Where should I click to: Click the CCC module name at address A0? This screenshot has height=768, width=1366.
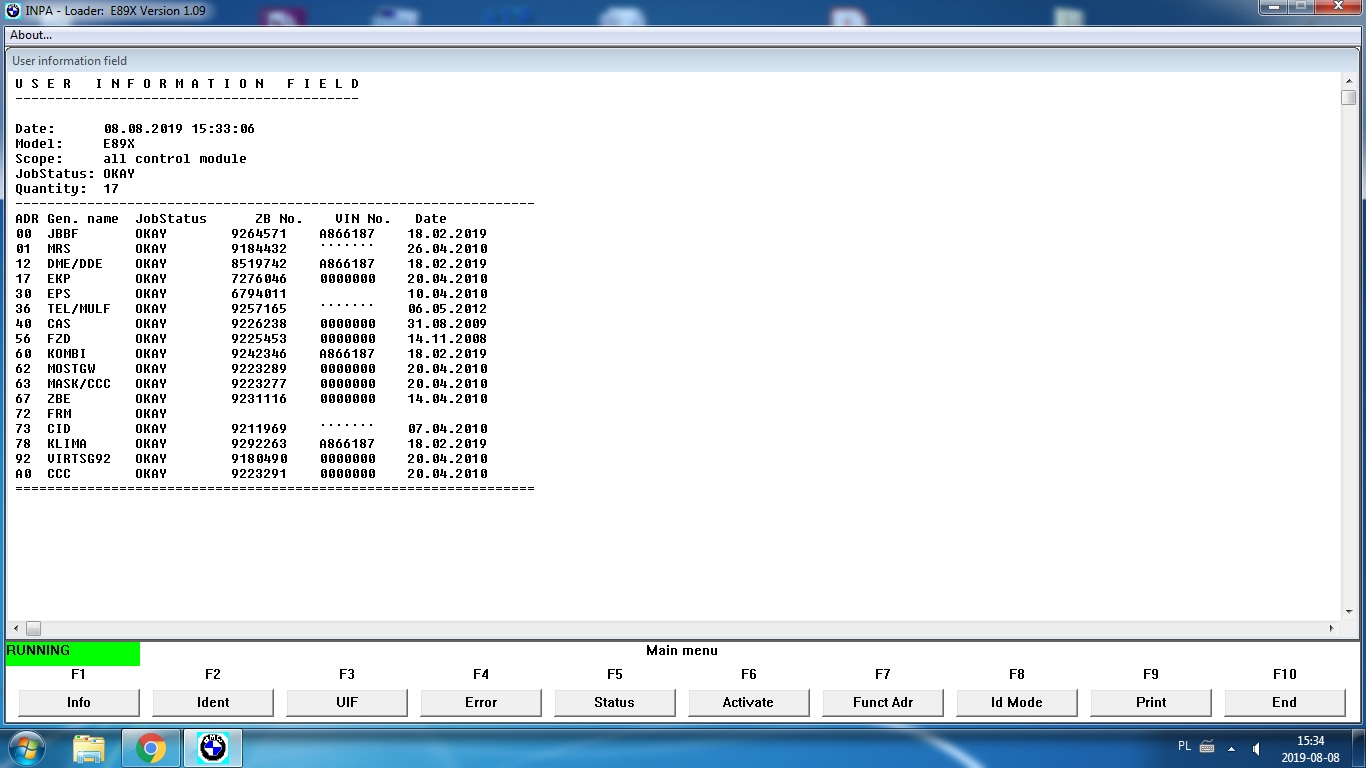(x=59, y=474)
